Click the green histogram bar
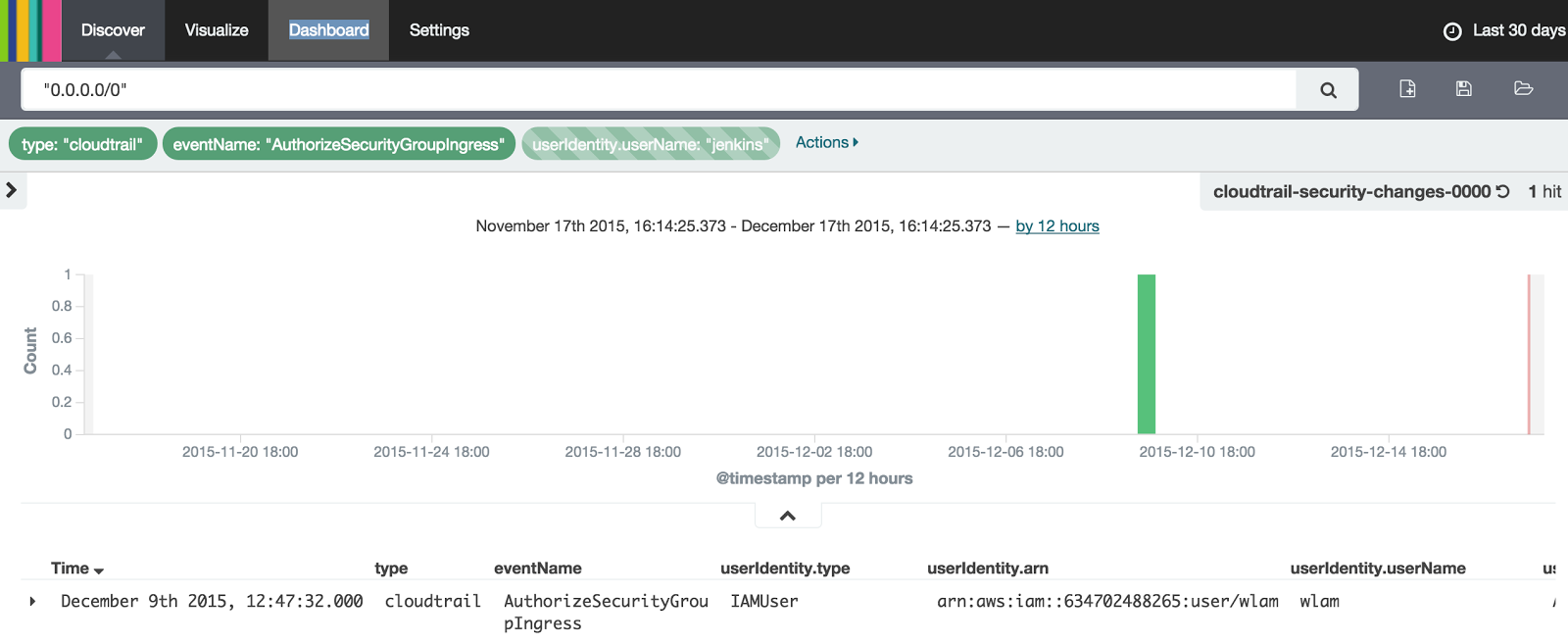1568x644 pixels. point(1147,354)
